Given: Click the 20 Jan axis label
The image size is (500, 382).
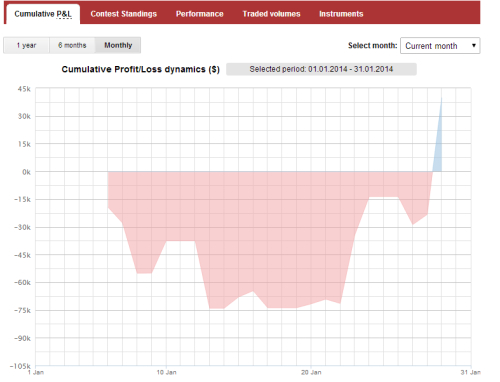Looking at the screenshot, I should pos(311,372).
